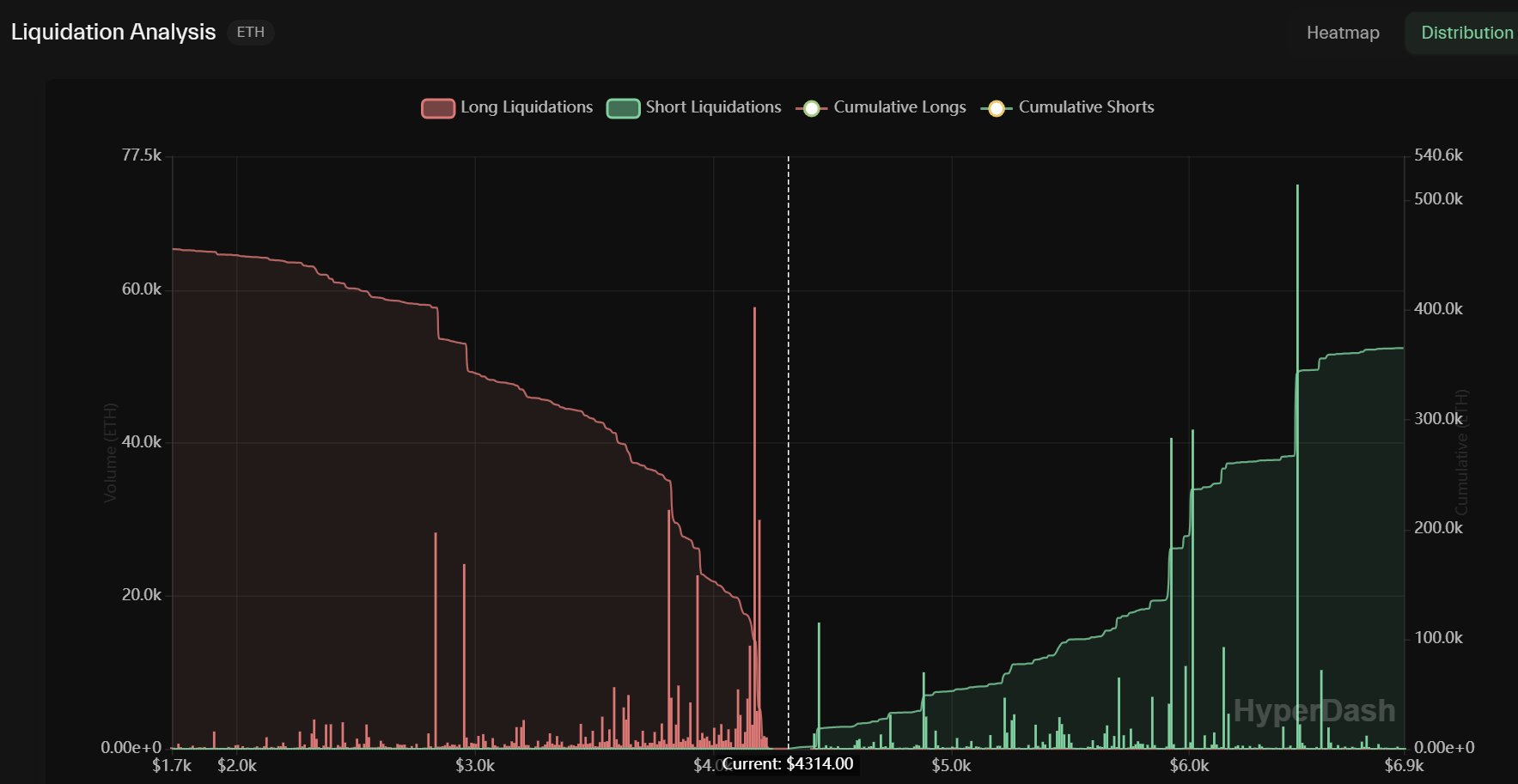Click the 100.0k right axis label
Screen dimensions: 1518x784
click(1438, 638)
